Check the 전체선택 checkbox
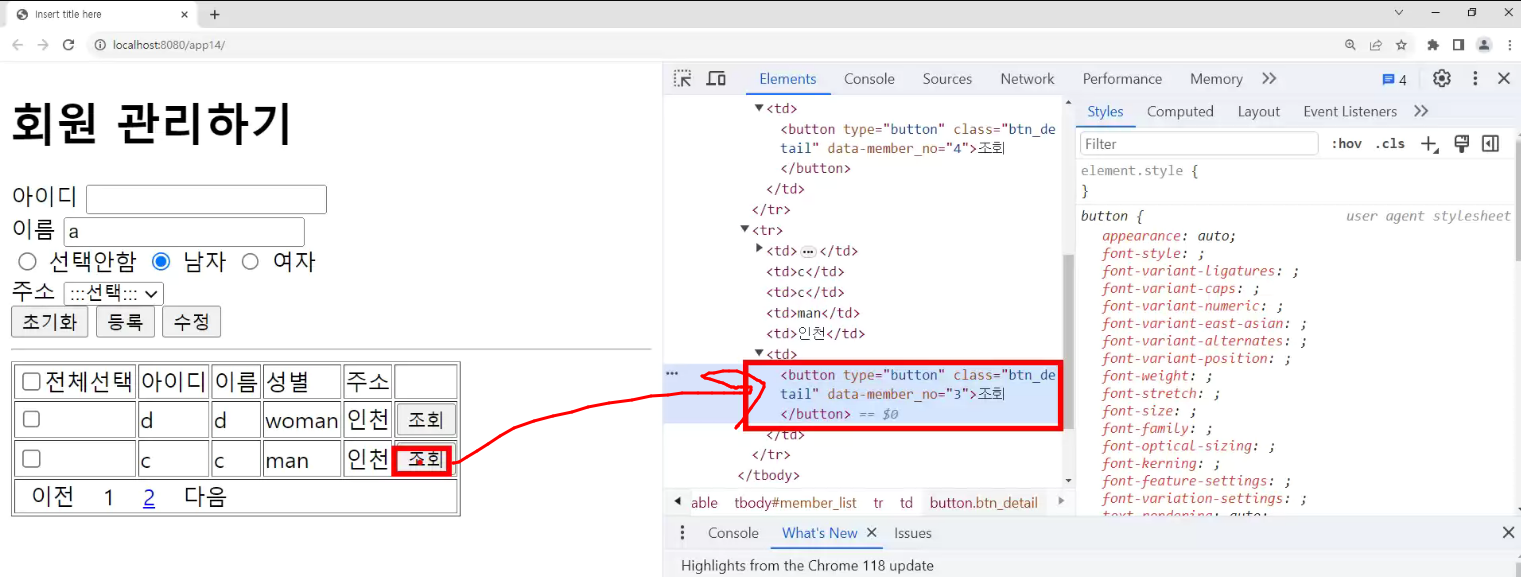The image size is (1521, 577). pyautogui.click(x=31, y=381)
